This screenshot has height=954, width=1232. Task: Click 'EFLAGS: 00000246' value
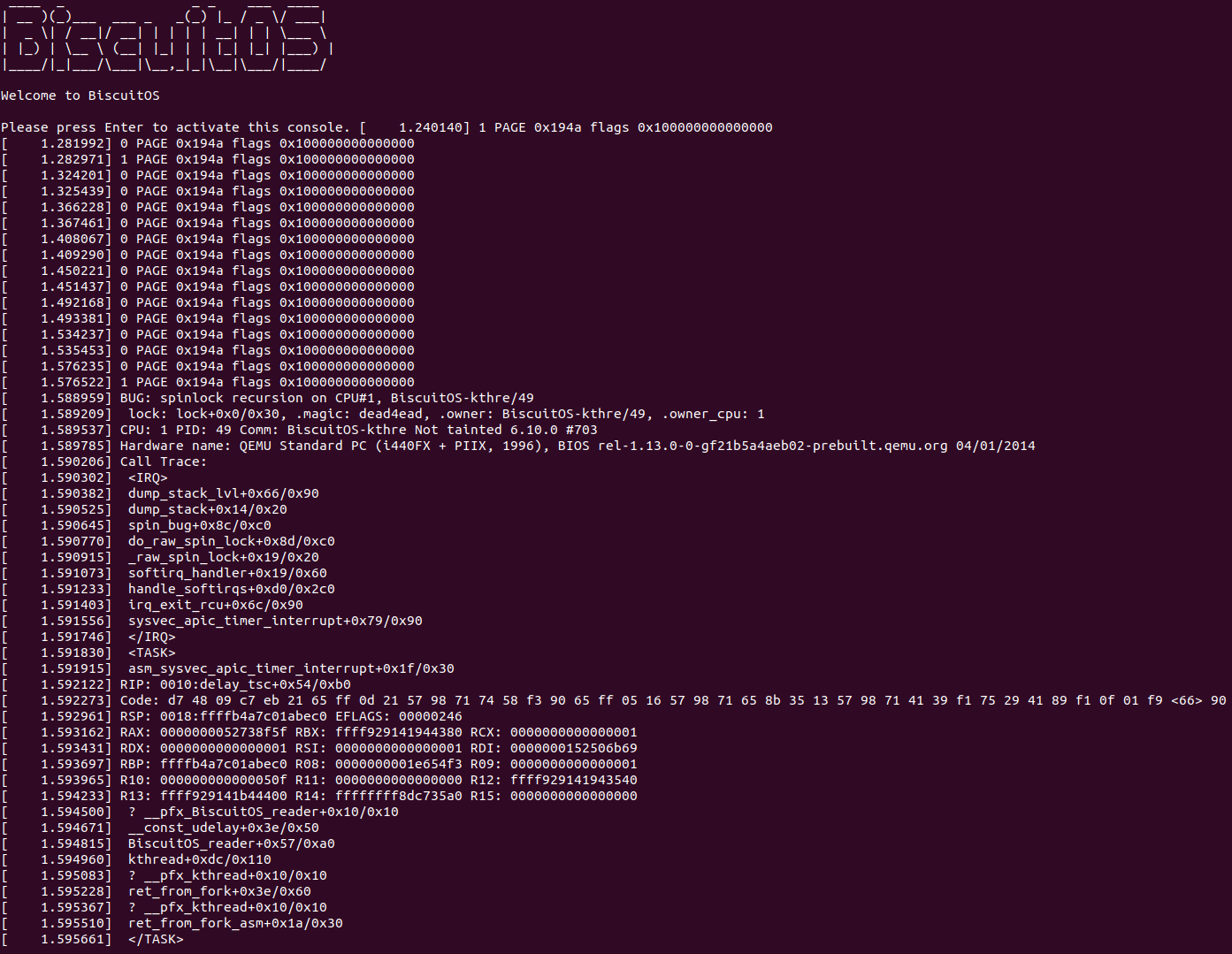(x=399, y=716)
